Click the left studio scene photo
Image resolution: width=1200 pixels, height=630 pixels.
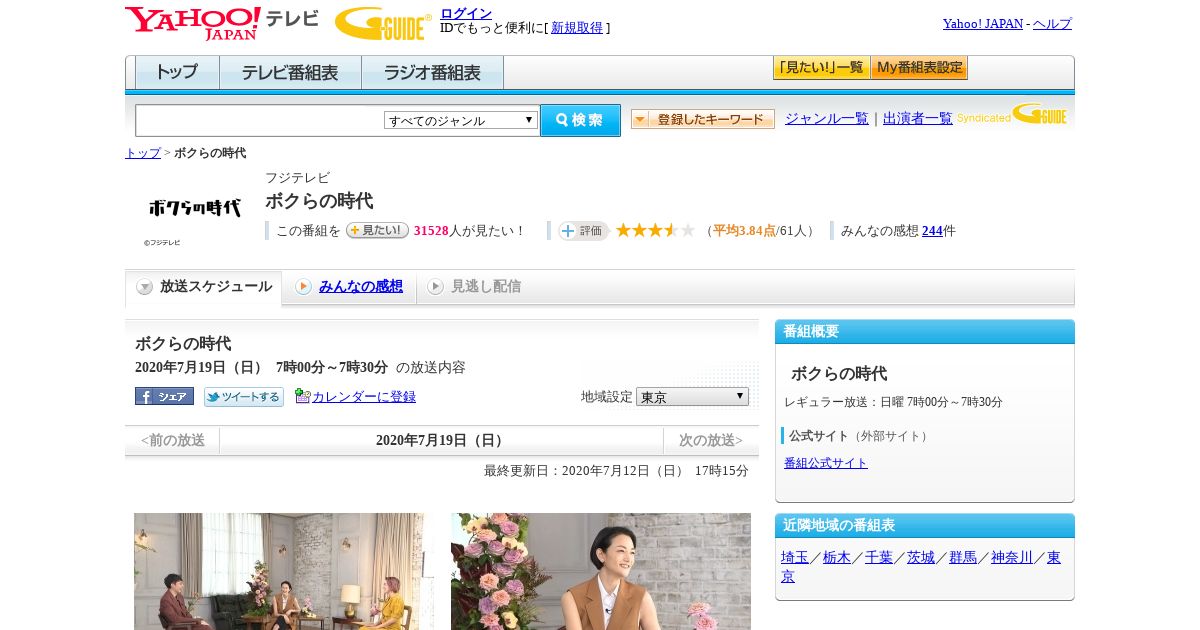(284, 571)
